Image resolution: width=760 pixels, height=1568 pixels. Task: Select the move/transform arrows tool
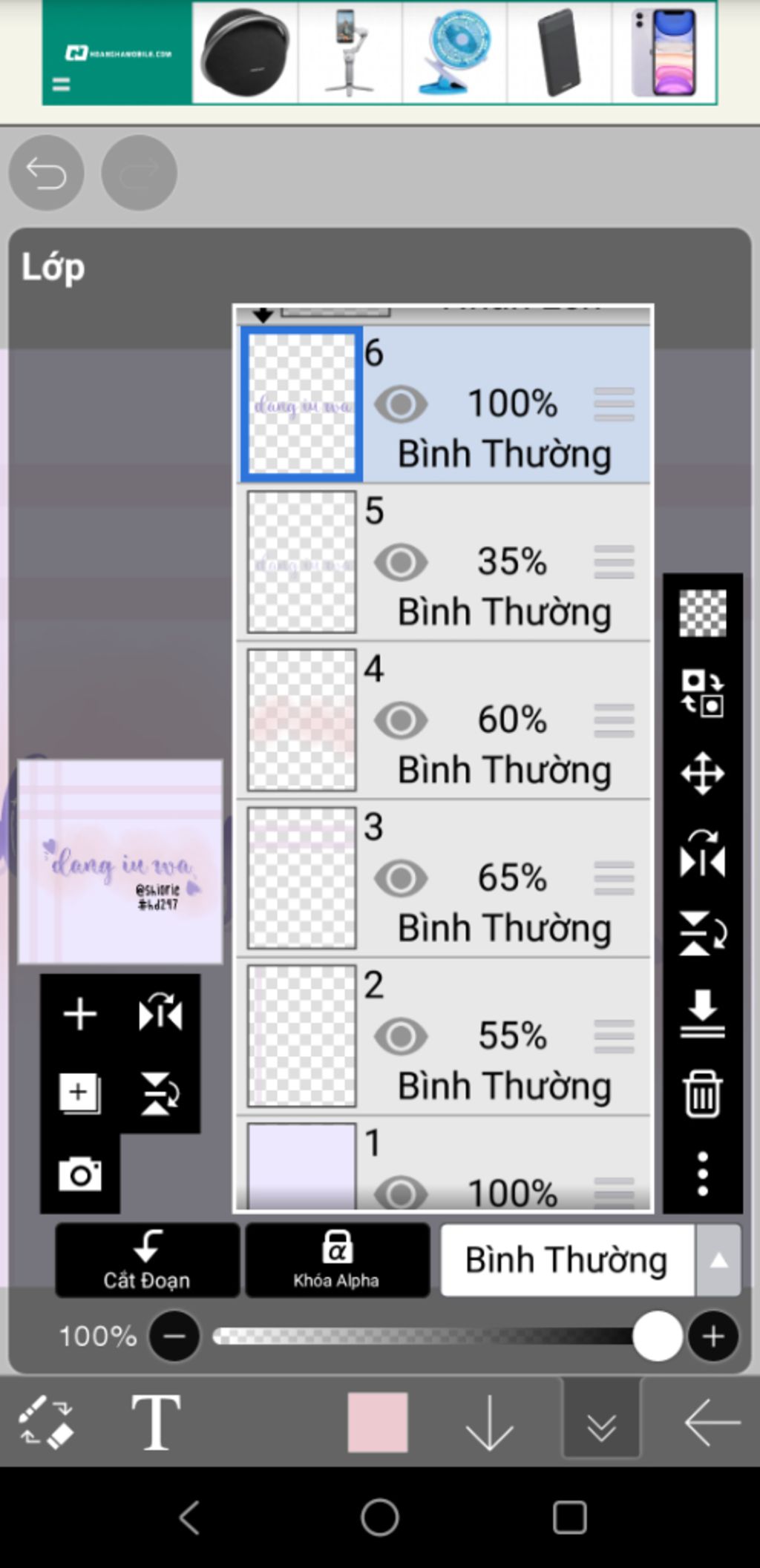coord(702,774)
